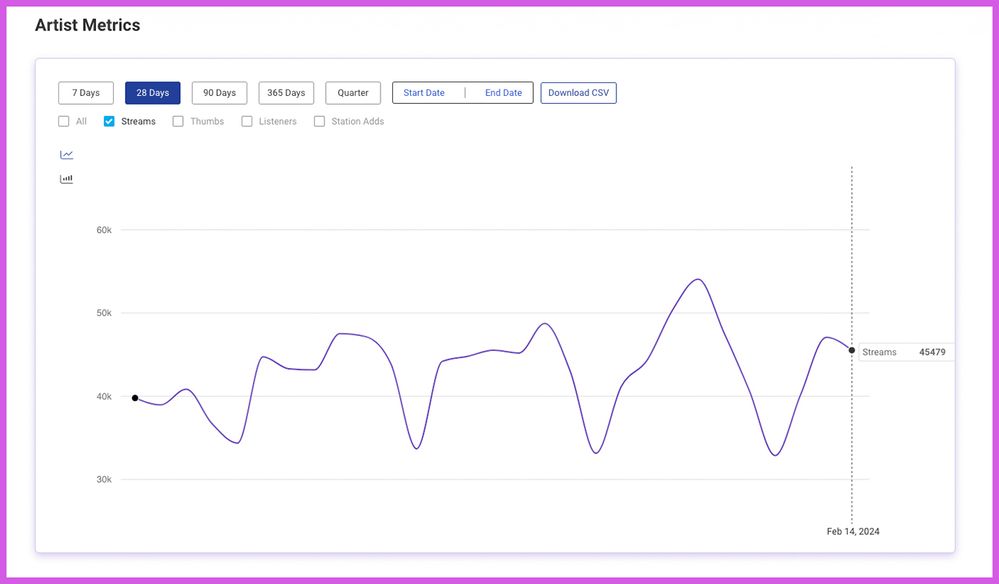Switch to the line chart view icon
999x584 pixels.
(67, 155)
